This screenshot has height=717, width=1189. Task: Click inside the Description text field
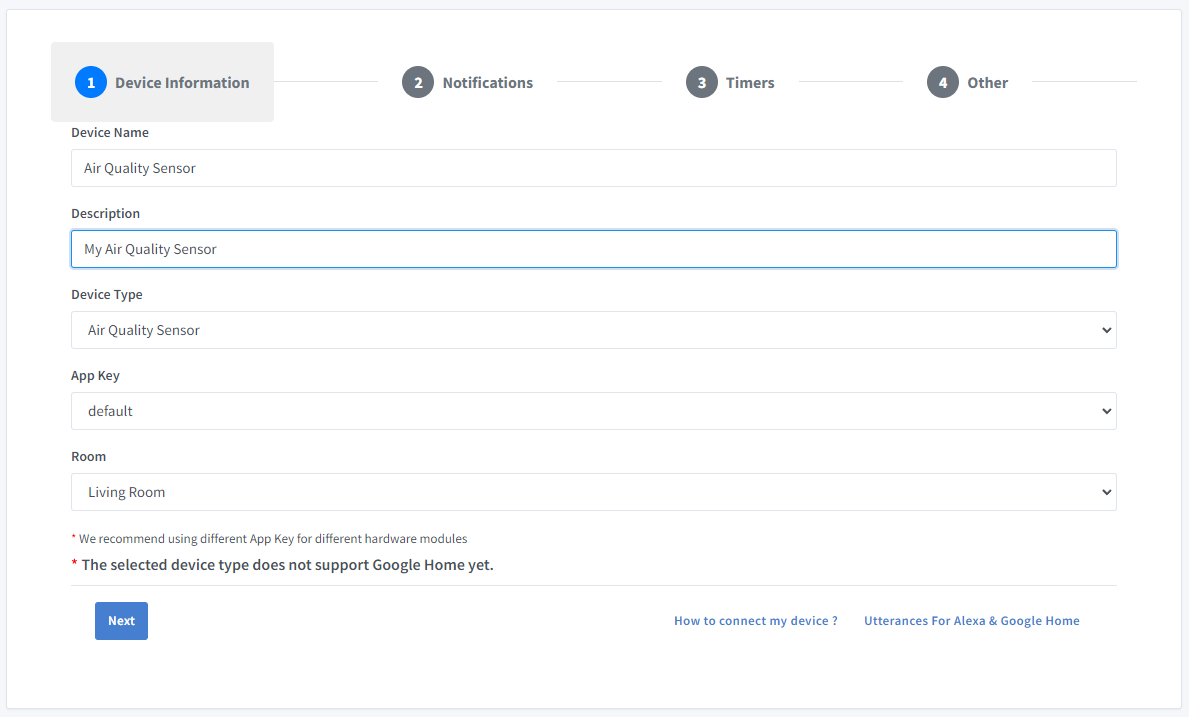point(593,249)
